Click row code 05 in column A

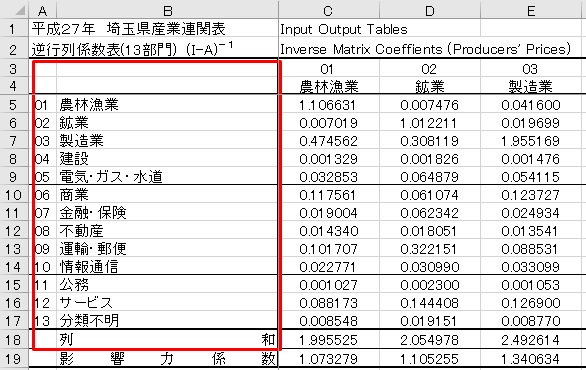tap(42, 177)
